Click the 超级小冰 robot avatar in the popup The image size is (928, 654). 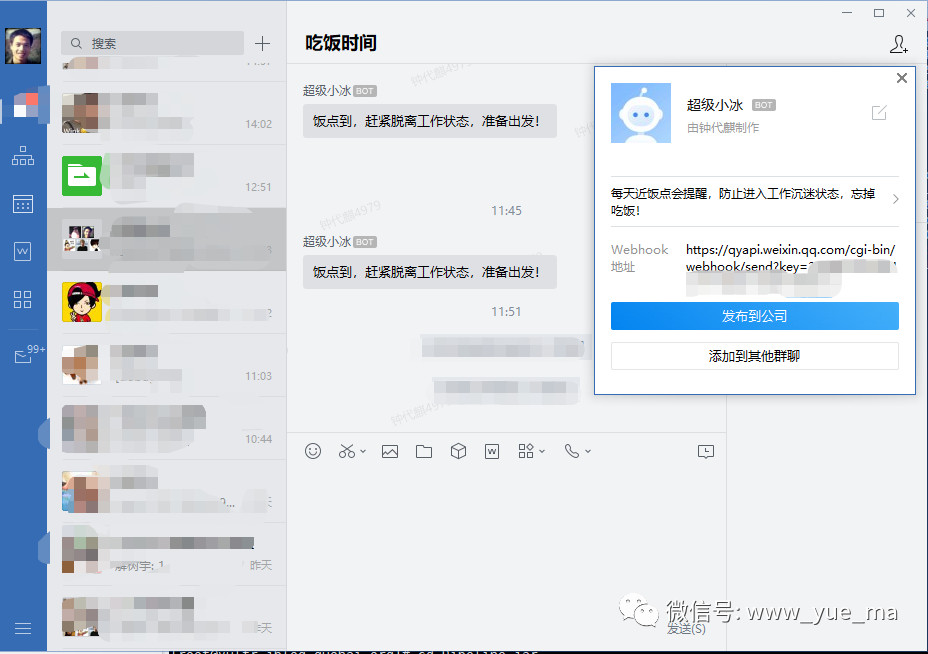click(x=641, y=112)
